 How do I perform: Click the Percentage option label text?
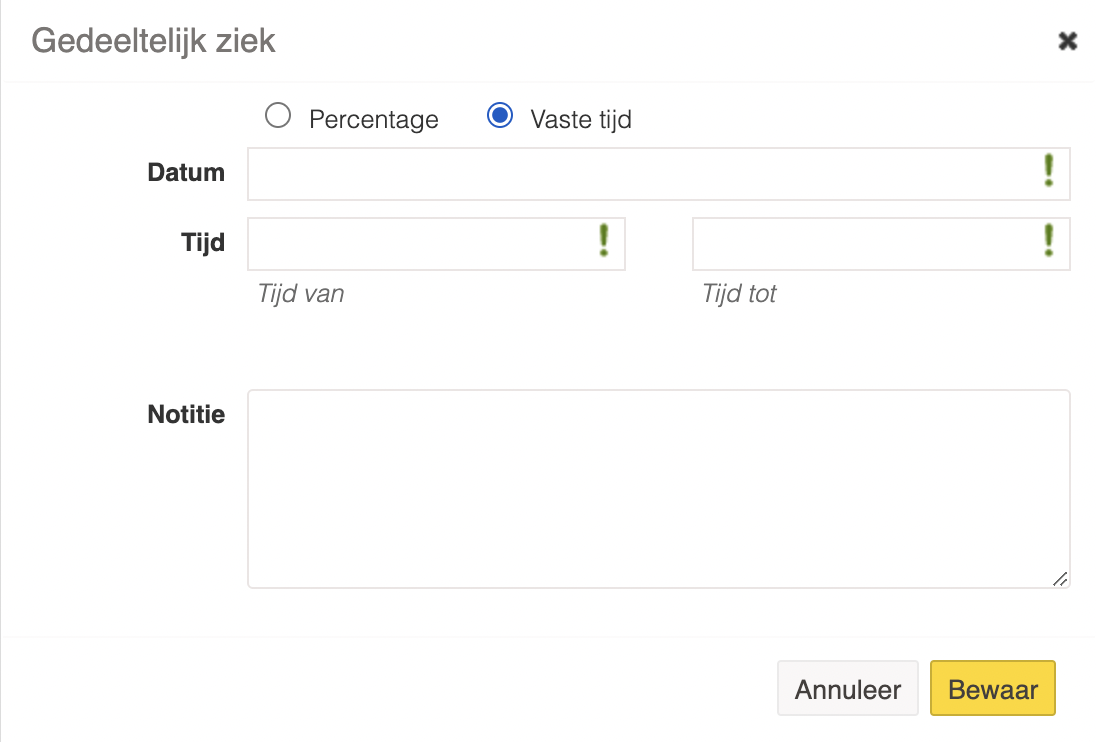374,119
